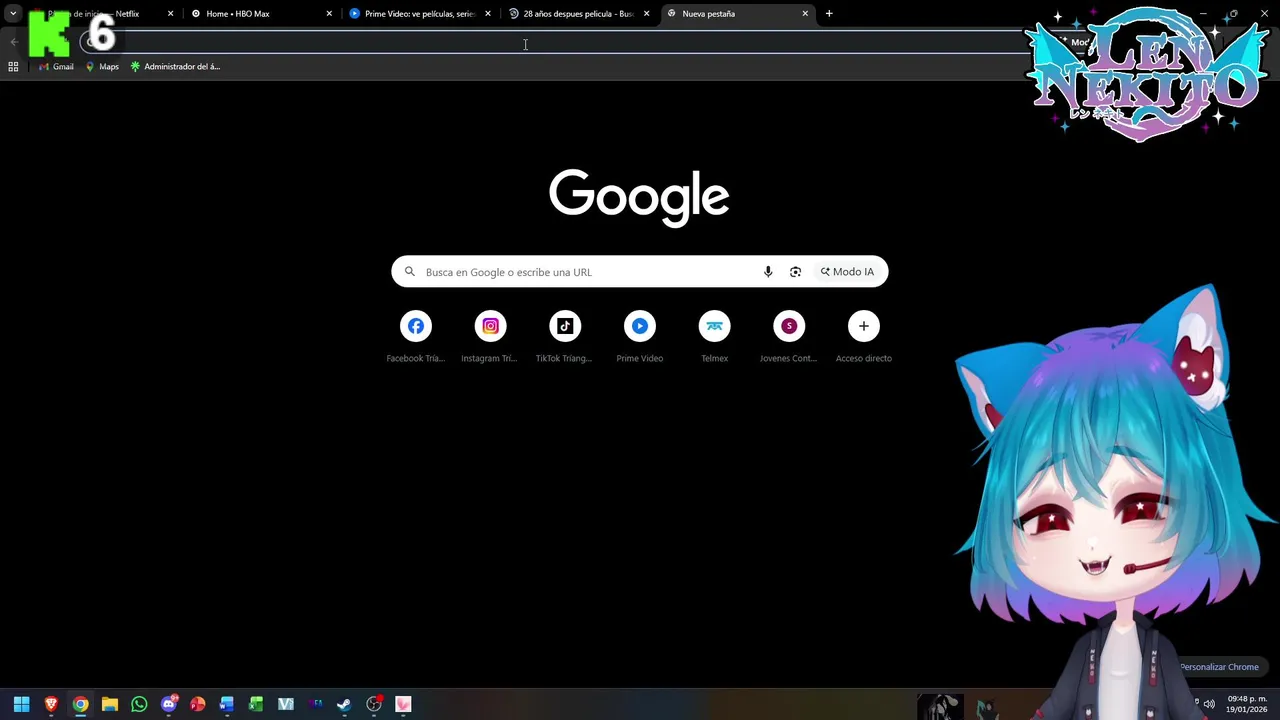Open the Chrome apps grid icon
This screenshot has width=1280, height=720.
(x=13, y=66)
